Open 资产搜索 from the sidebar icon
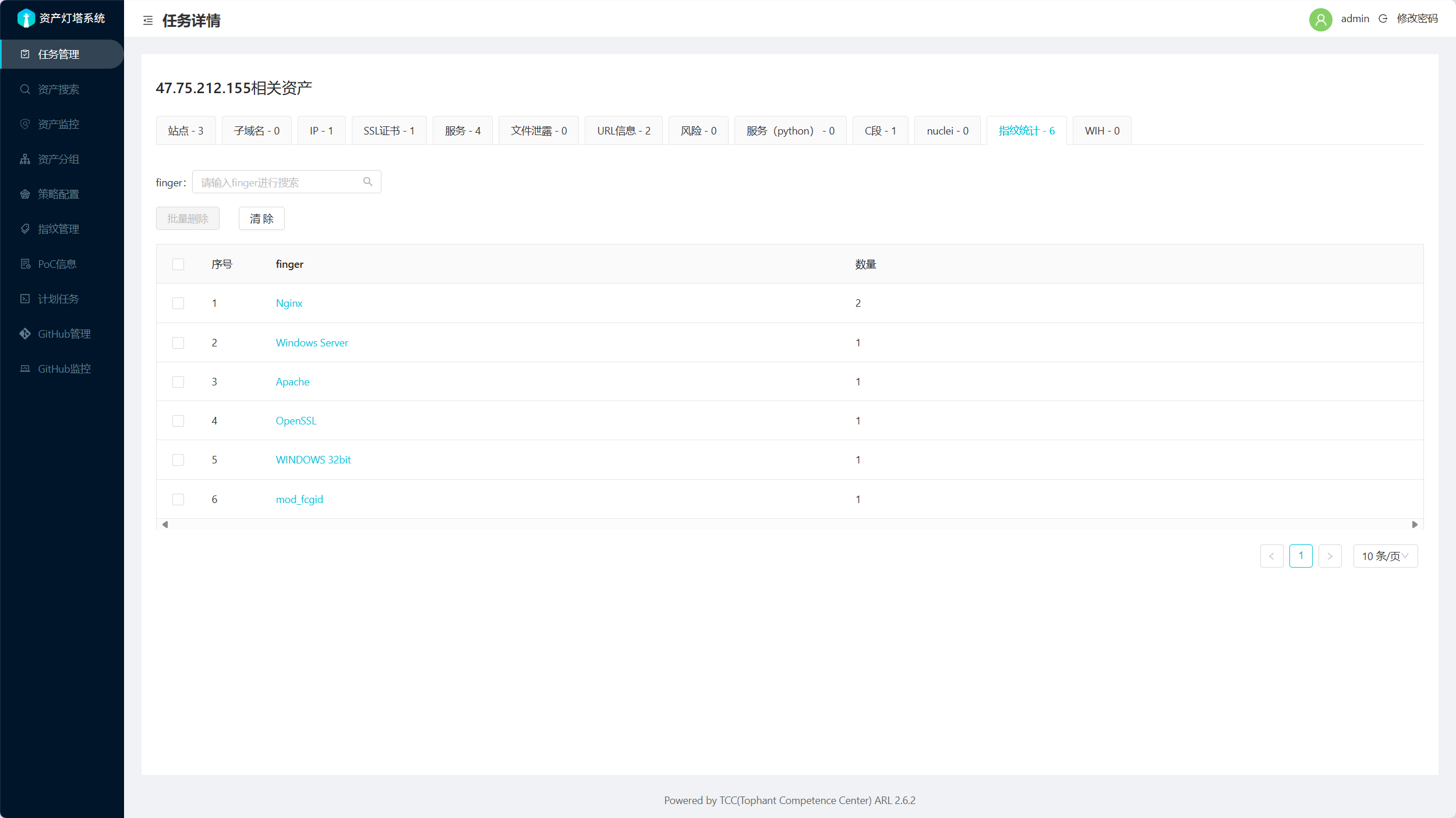This screenshot has height=818, width=1456. (x=25, y=89)
